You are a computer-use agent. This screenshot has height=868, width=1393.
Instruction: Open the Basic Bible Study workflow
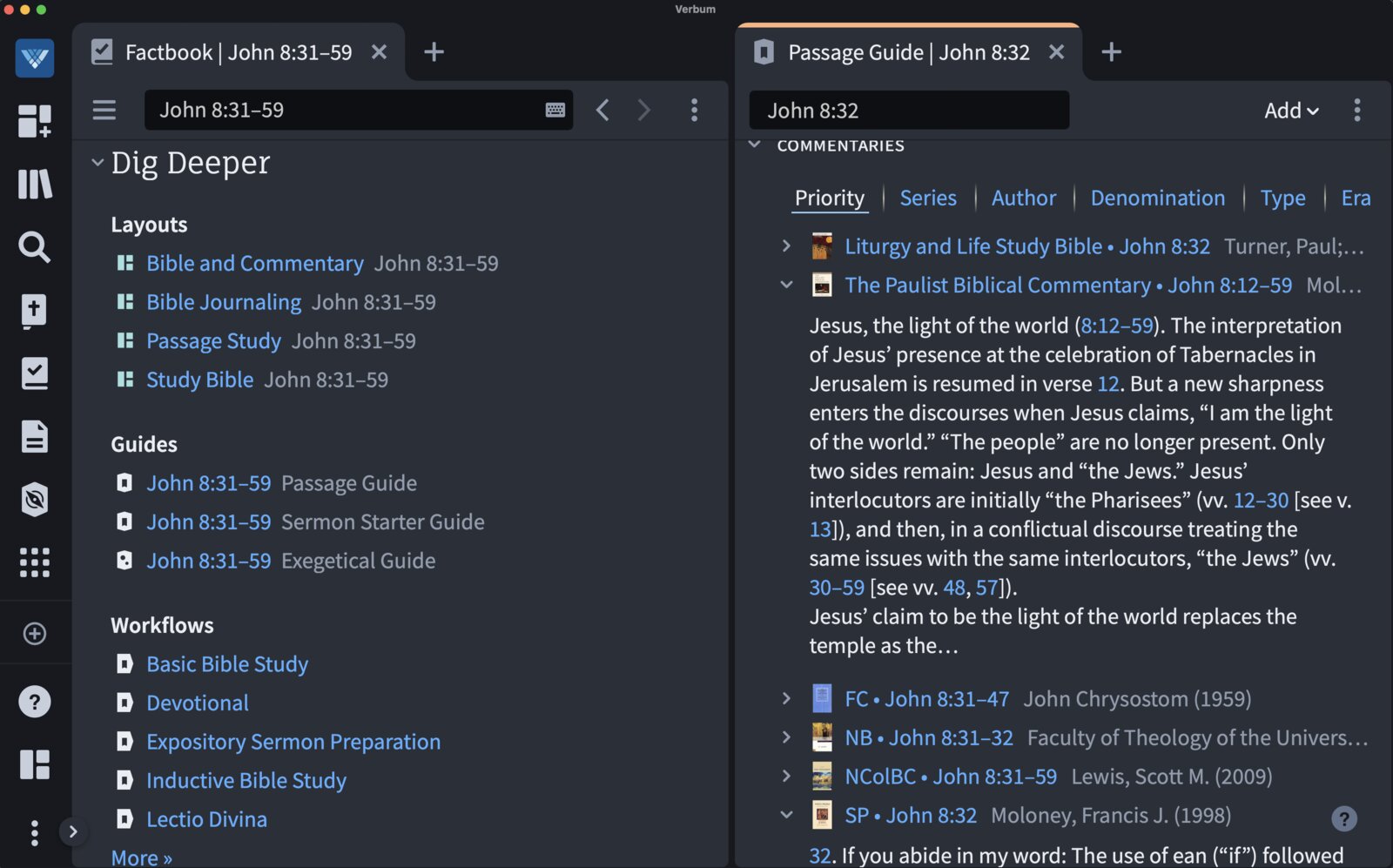point(227,663)
